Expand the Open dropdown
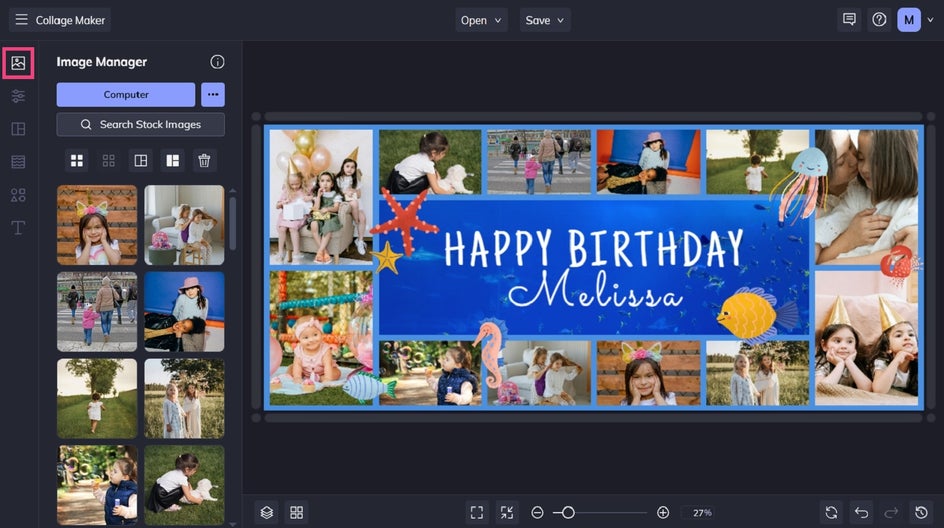The image size is (944, 528). point(481,20)
